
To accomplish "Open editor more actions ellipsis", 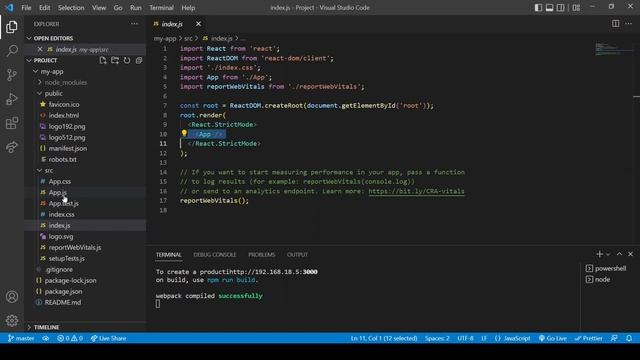I will pyautogui.click(x=629, y=24).
